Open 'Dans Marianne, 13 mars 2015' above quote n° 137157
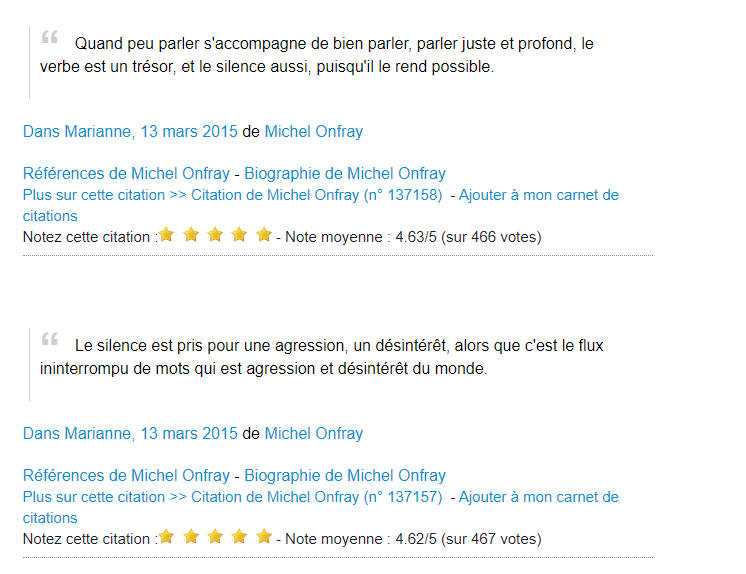Screen dimensions: 746x574 point(130,434)
